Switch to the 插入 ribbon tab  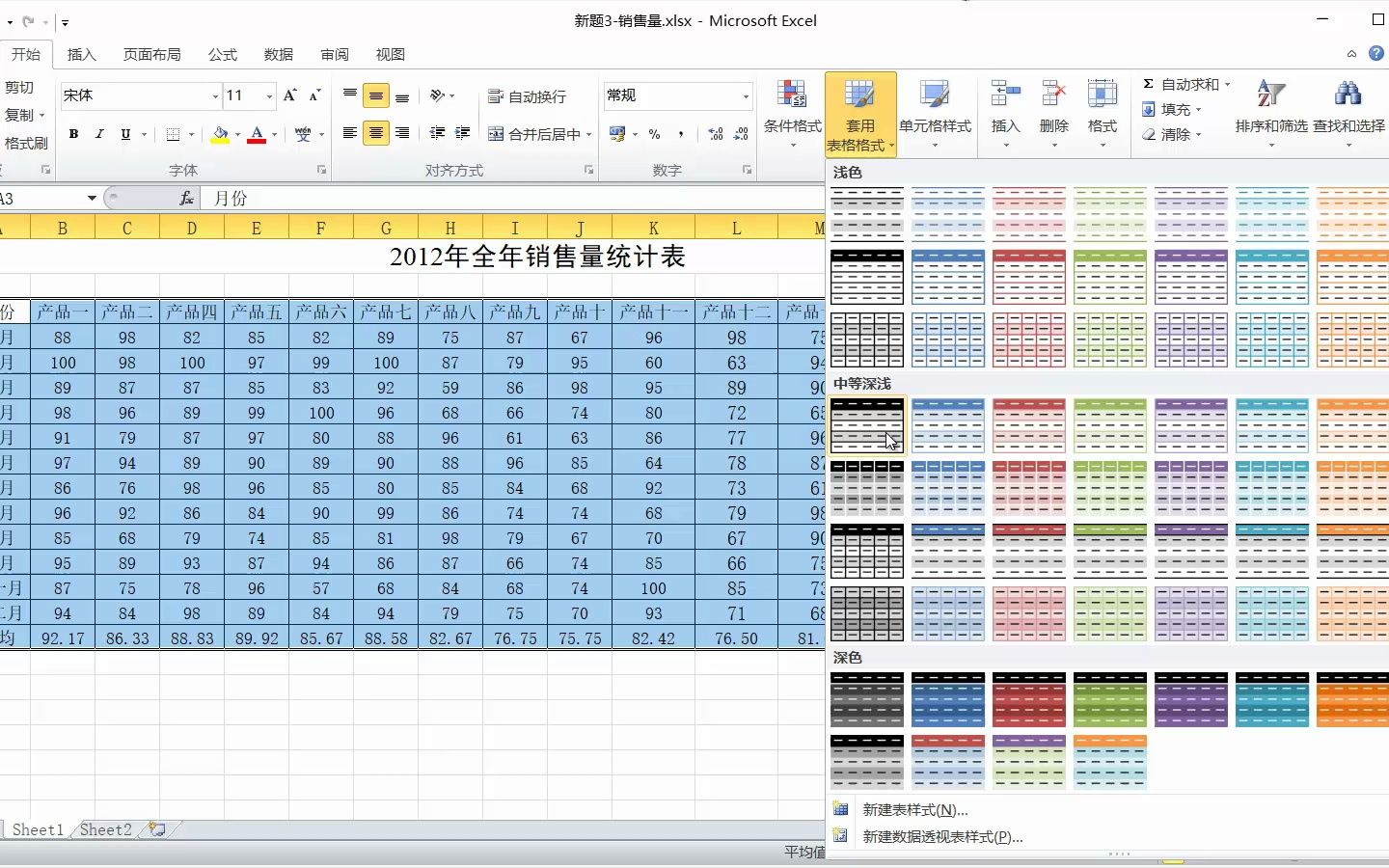[x=82, y=54]
